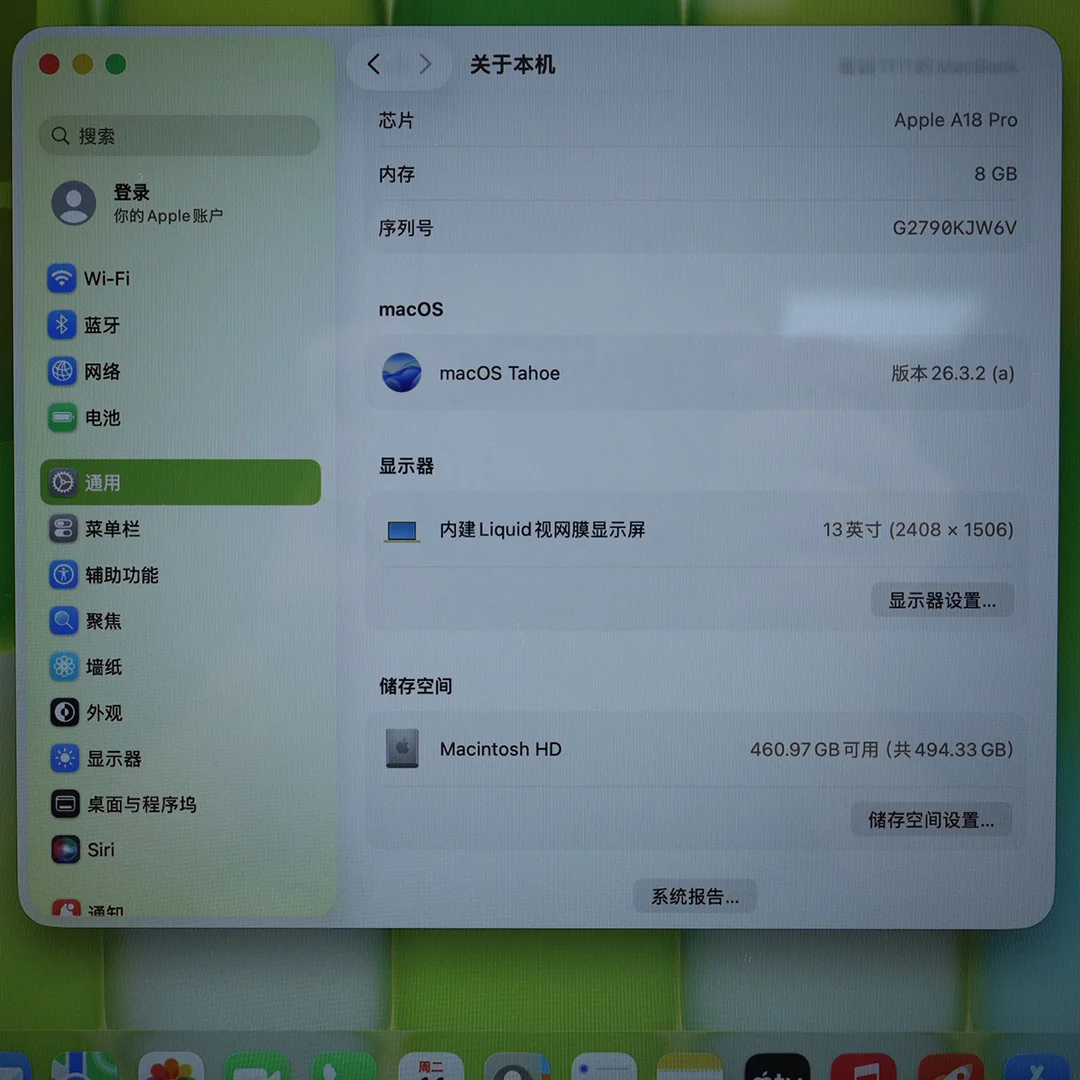Click the 内建 Liquid 视网膜显示屏 label
Viewport: 1080px width, 1080px height.
(543, 529)
